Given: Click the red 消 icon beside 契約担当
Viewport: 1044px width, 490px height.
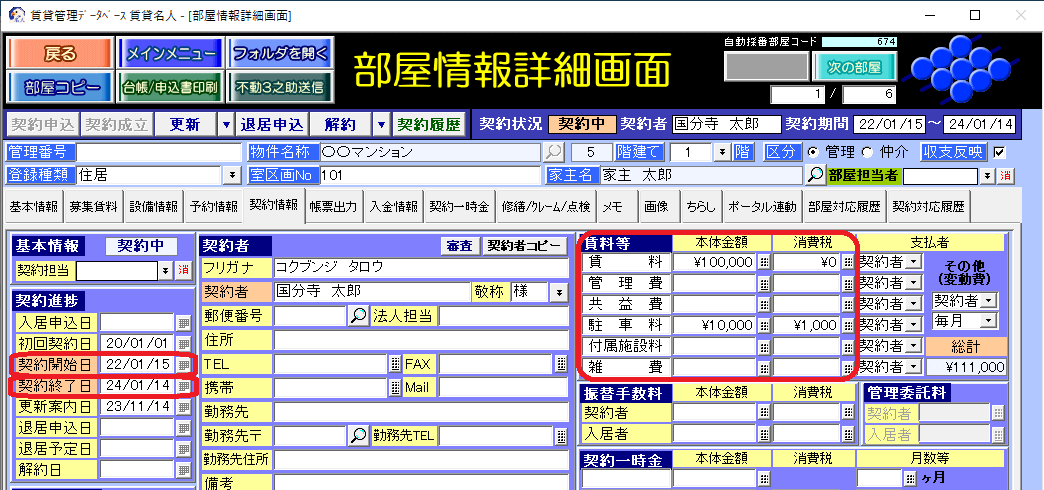Looking at the screenshot, I should [x=183, y=271].
